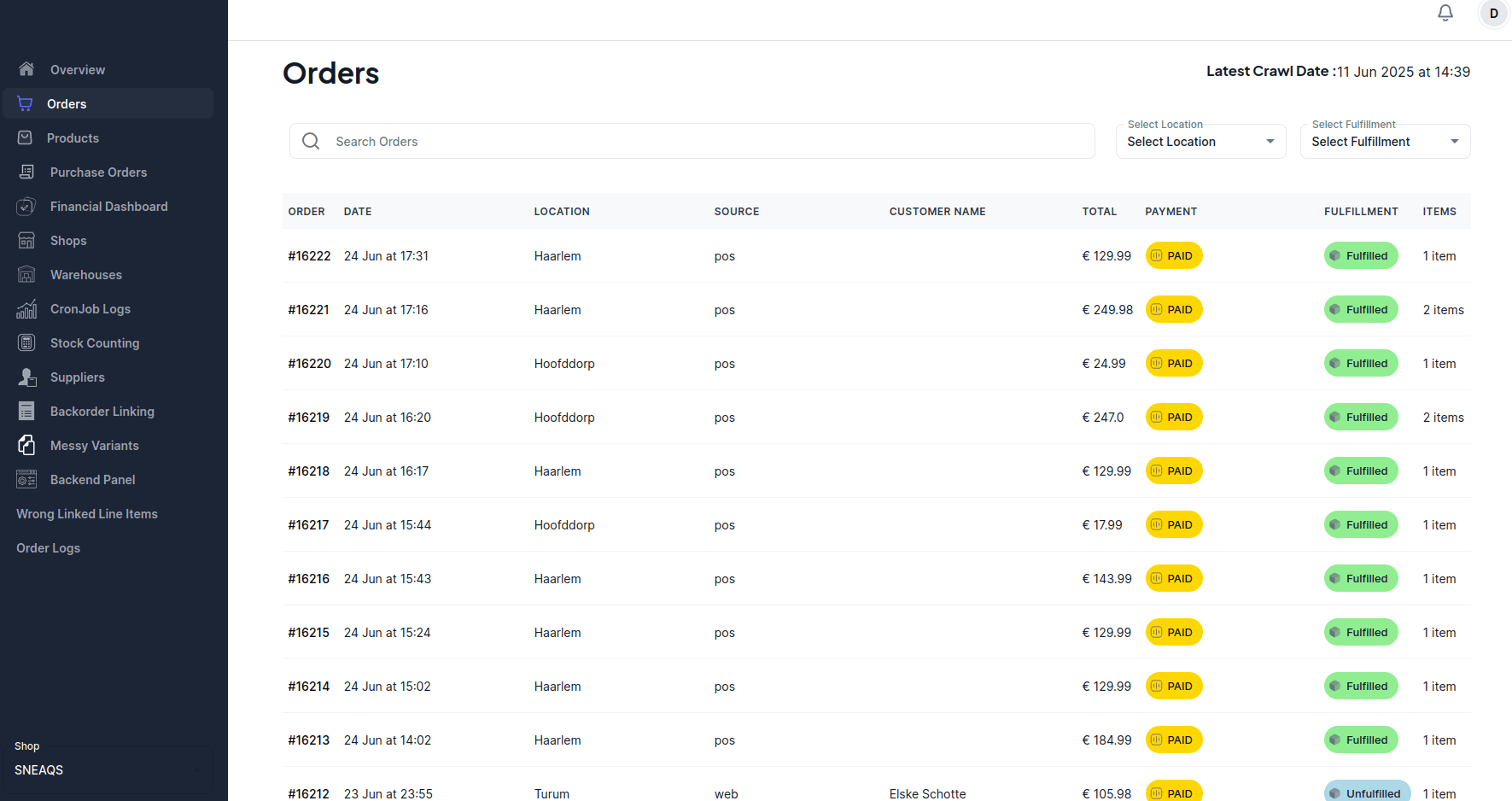Click the LOCATION column header
The height and width of the screenshot is (801, 1512).
click(x=562, y=212)
